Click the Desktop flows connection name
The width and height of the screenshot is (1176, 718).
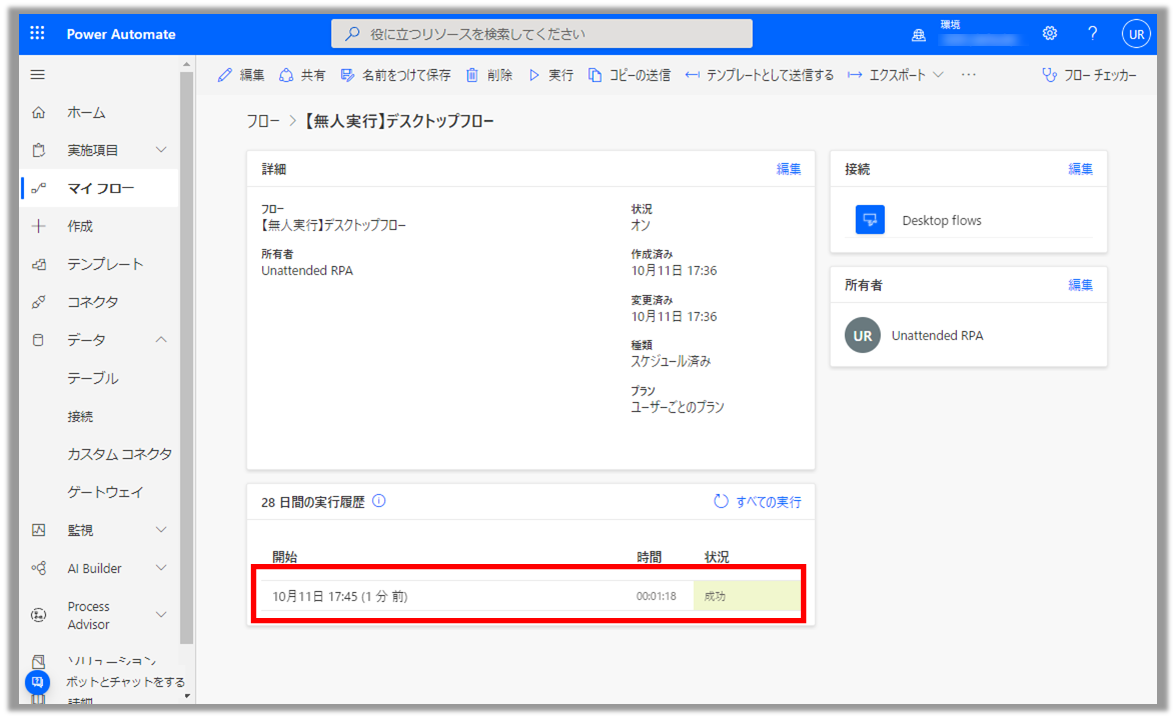(941, 221)
